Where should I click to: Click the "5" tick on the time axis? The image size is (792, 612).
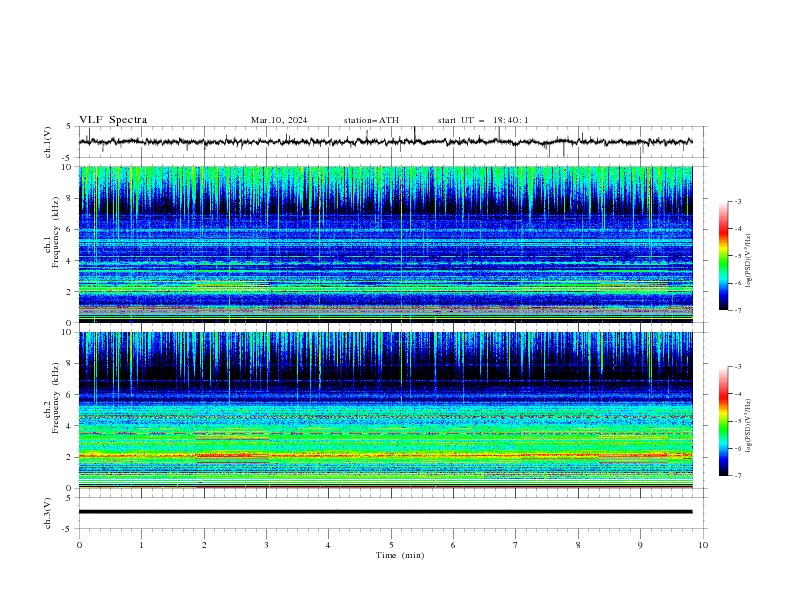click(x=391, y=545)
